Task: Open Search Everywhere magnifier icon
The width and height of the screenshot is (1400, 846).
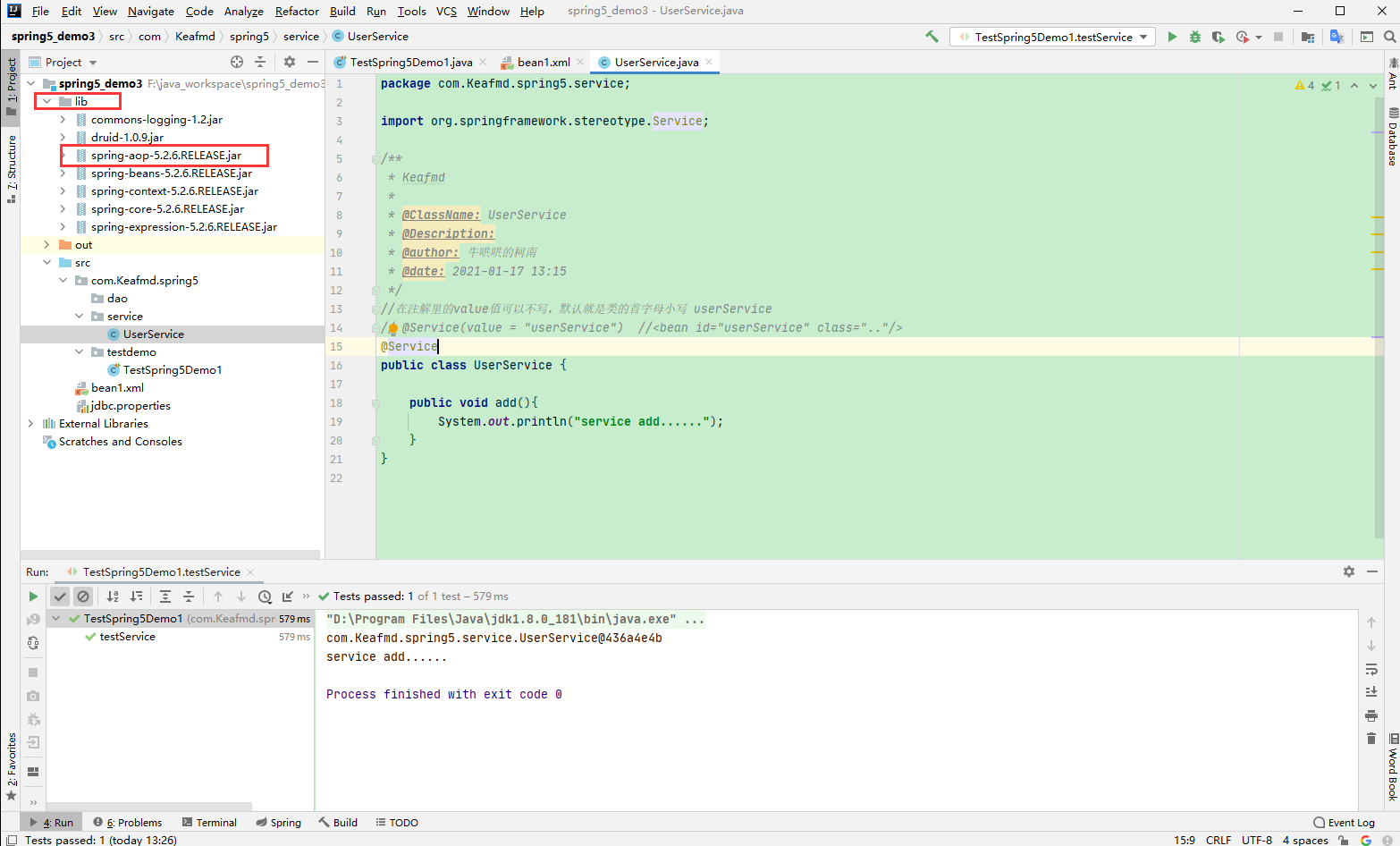Action: click(x=1389, y=37)
